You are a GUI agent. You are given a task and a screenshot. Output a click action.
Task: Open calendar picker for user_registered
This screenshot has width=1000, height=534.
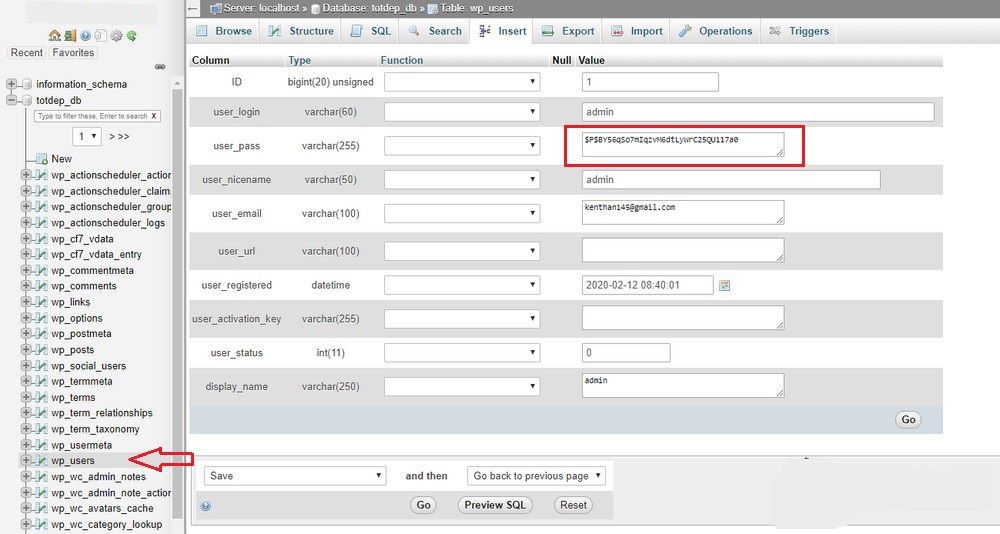[724, 285]
